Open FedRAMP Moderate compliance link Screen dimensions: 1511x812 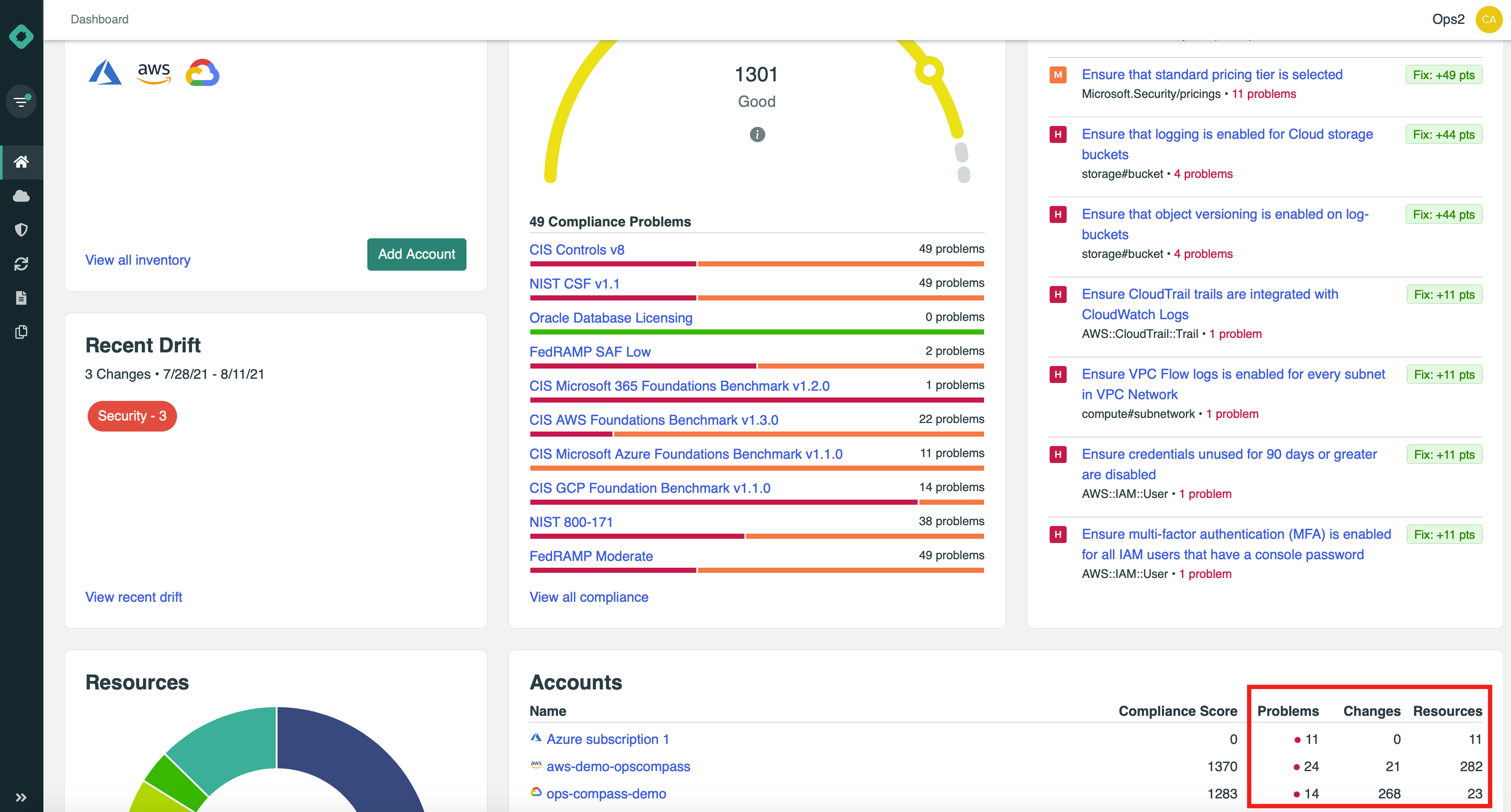[591, 556]
